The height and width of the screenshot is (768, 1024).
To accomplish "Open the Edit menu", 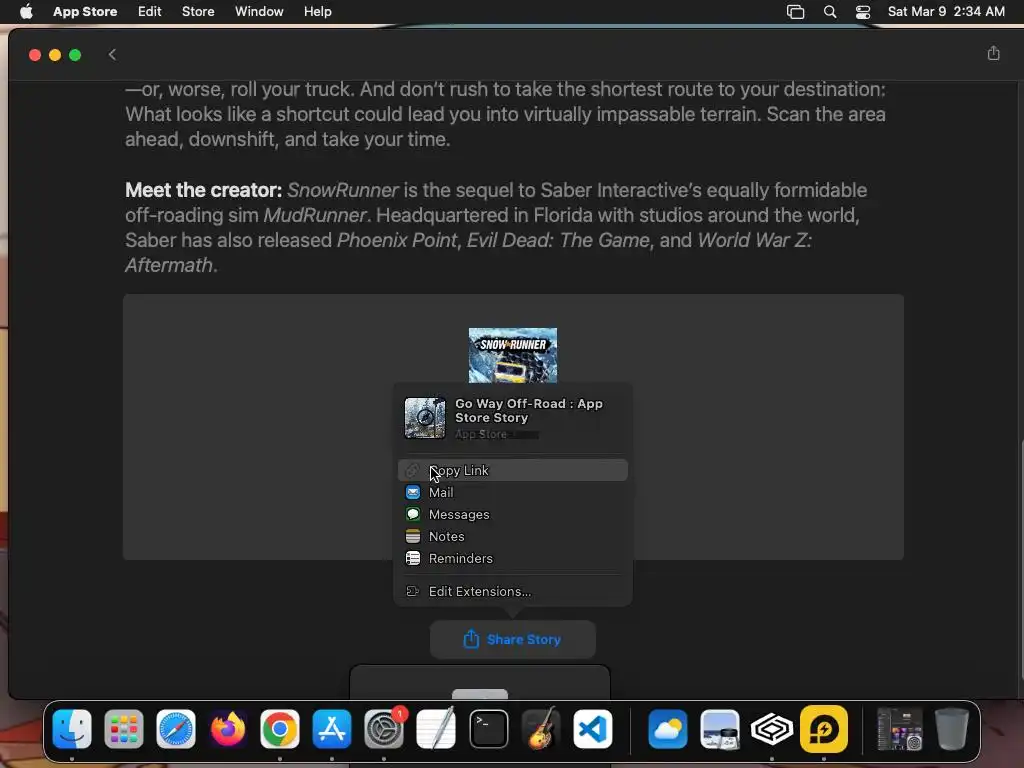I will tap(150, 12).
